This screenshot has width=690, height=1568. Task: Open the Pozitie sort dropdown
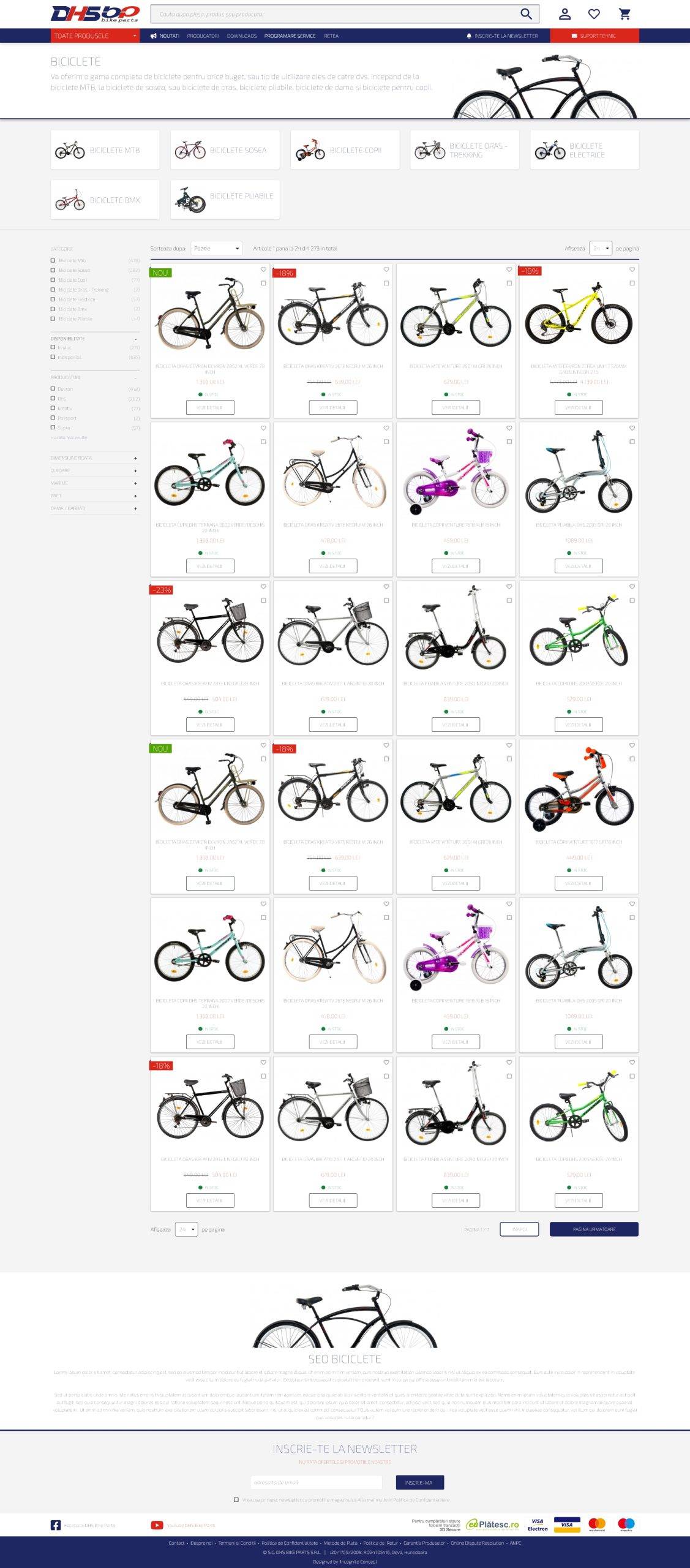(x=217, y=248)
